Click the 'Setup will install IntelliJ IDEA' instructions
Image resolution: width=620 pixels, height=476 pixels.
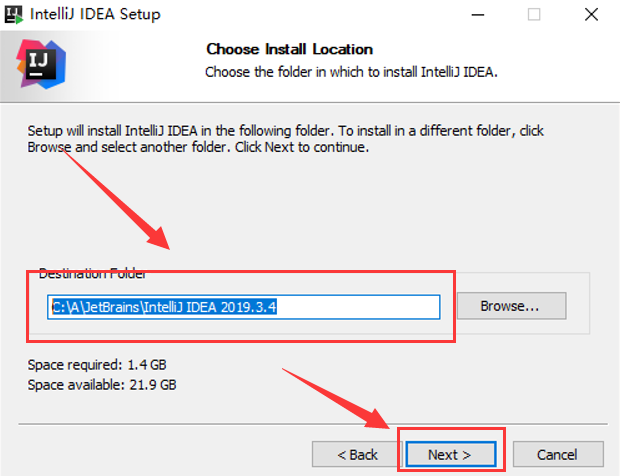pos(285,139)
